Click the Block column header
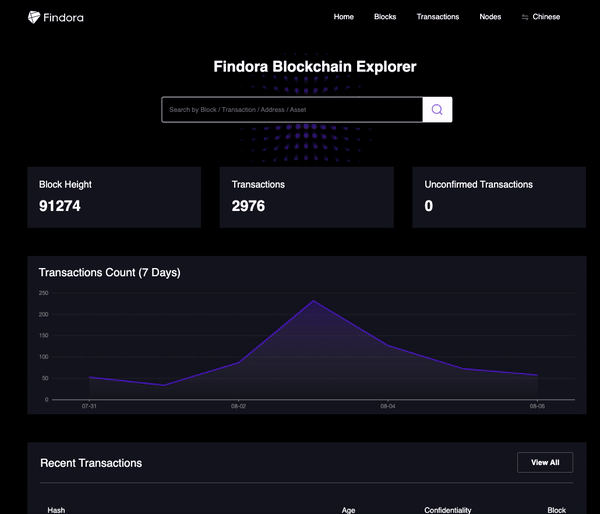The width and height of the screenshot is (600, 514). 556,510
